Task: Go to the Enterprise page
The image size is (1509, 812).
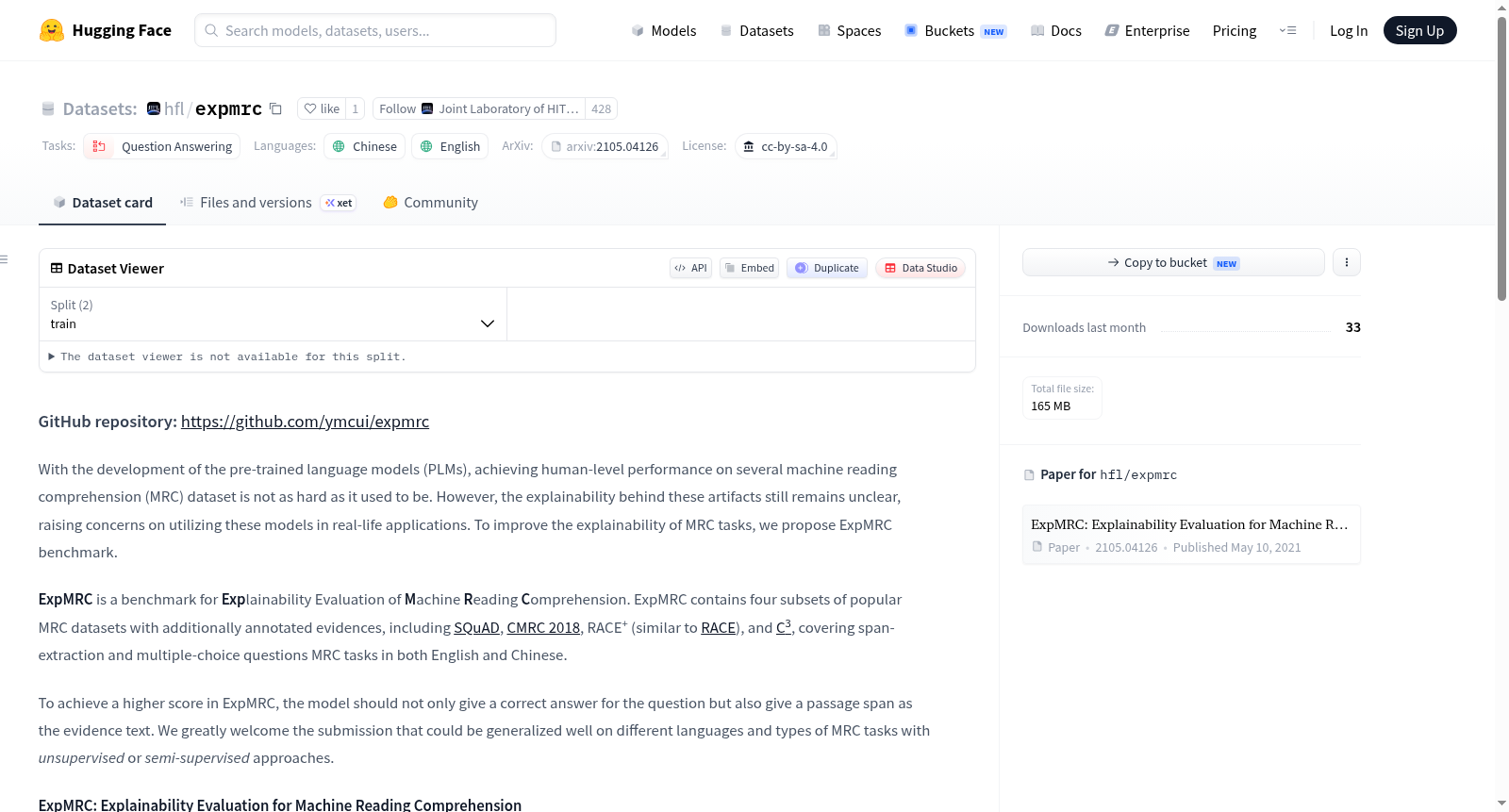Action: click(x=1147, y=30)
